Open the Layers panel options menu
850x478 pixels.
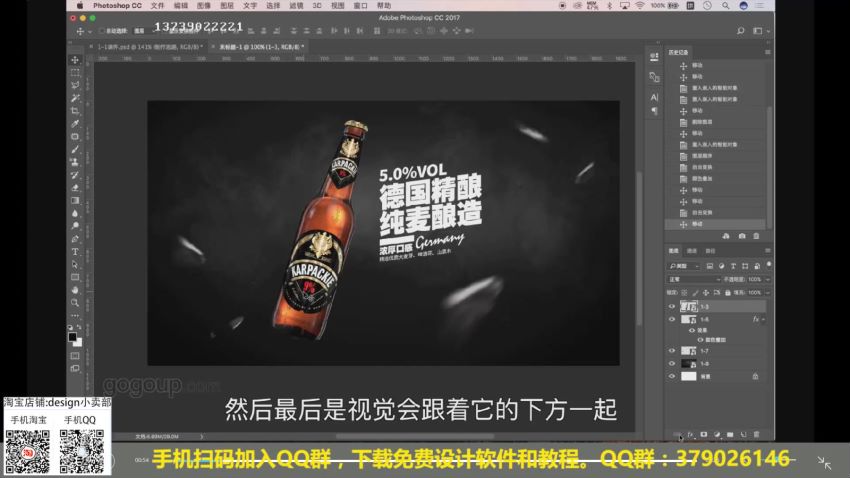(x=767, y=250)
